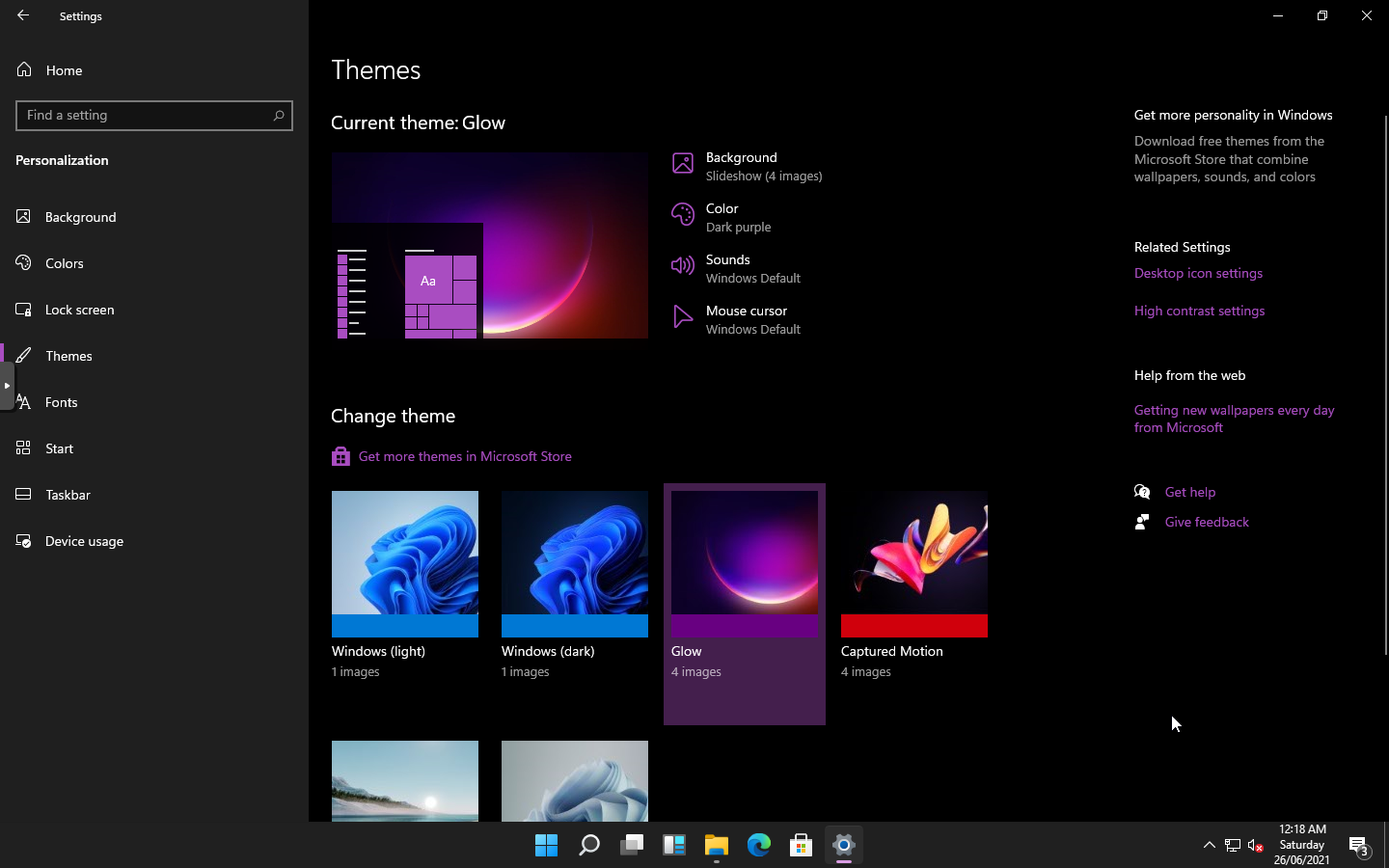The width and height of the screenshot is (1389, 868).
Task: Open Desktop icon settings link
Action: [x=1198, y=273]
